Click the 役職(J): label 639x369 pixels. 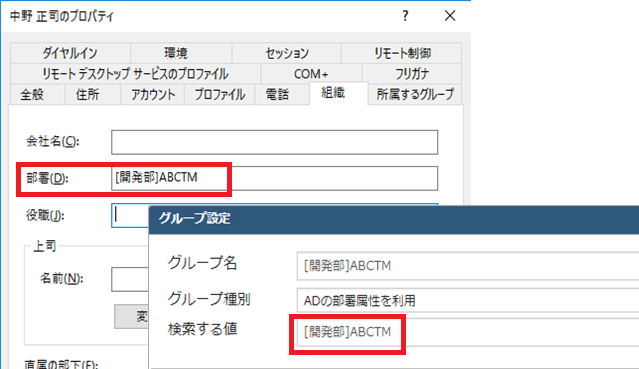click(x=45, y=215)
